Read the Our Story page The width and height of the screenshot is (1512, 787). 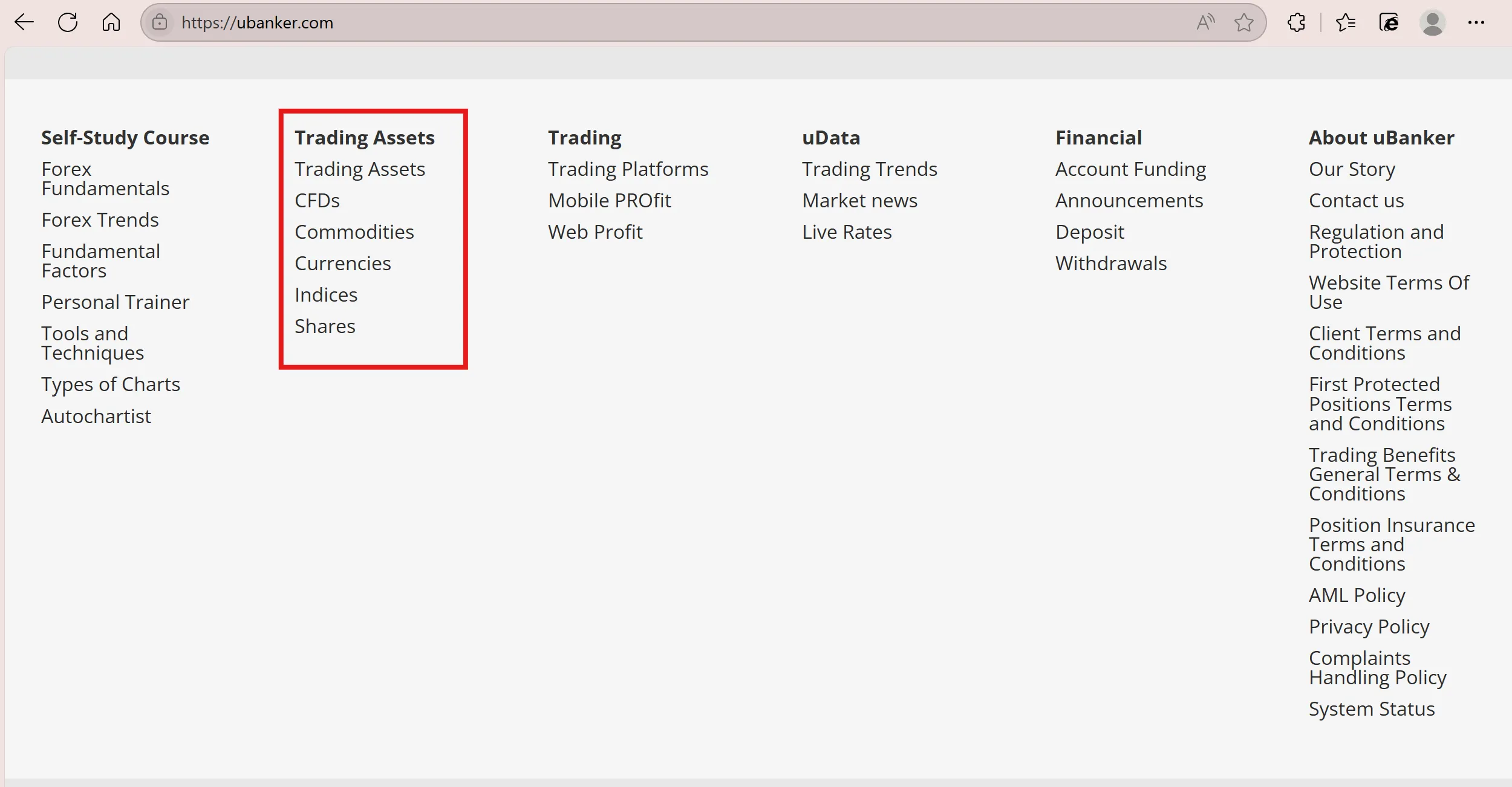[1352, 170]
